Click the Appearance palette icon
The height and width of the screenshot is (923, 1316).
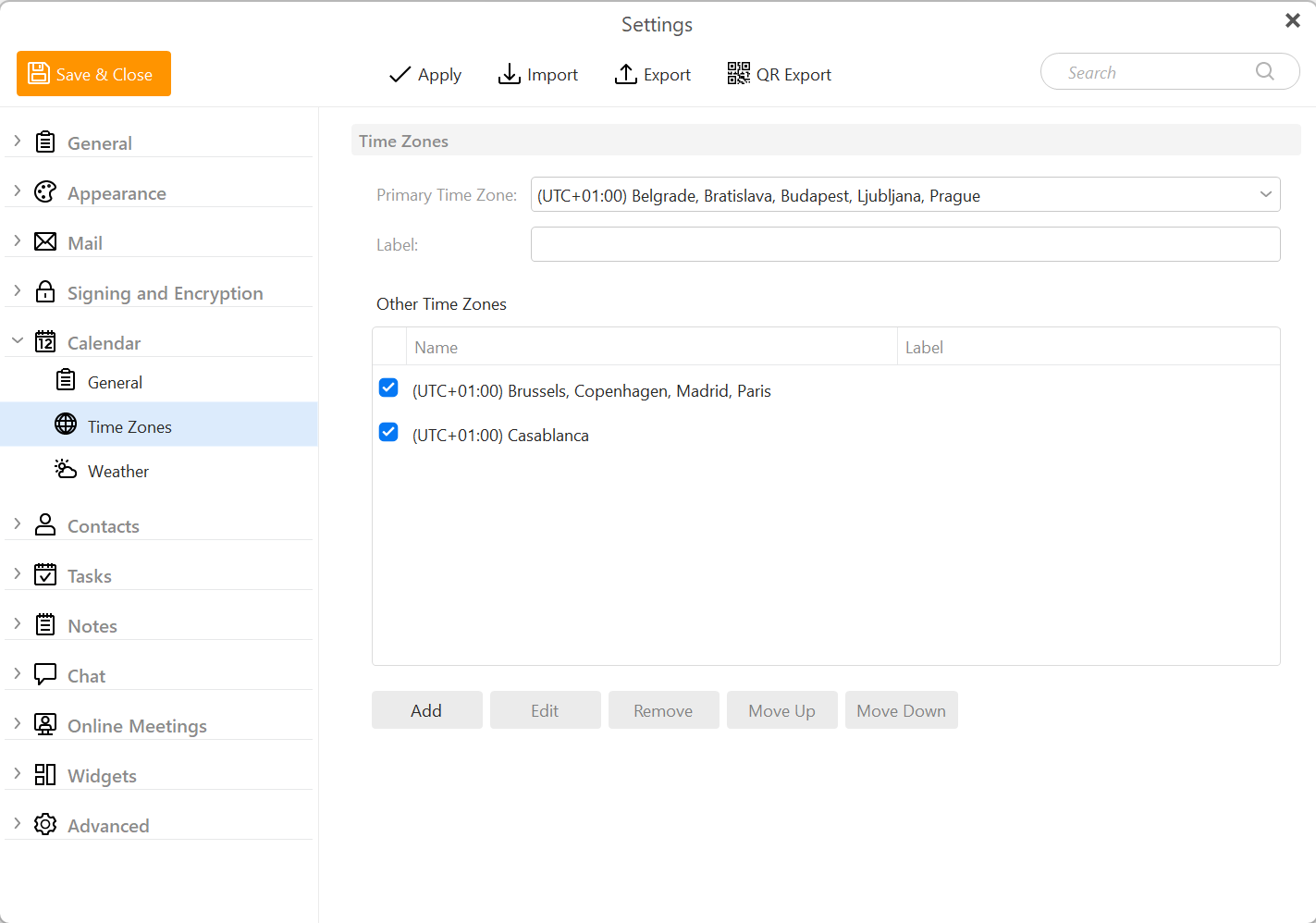tap(45, 192)
